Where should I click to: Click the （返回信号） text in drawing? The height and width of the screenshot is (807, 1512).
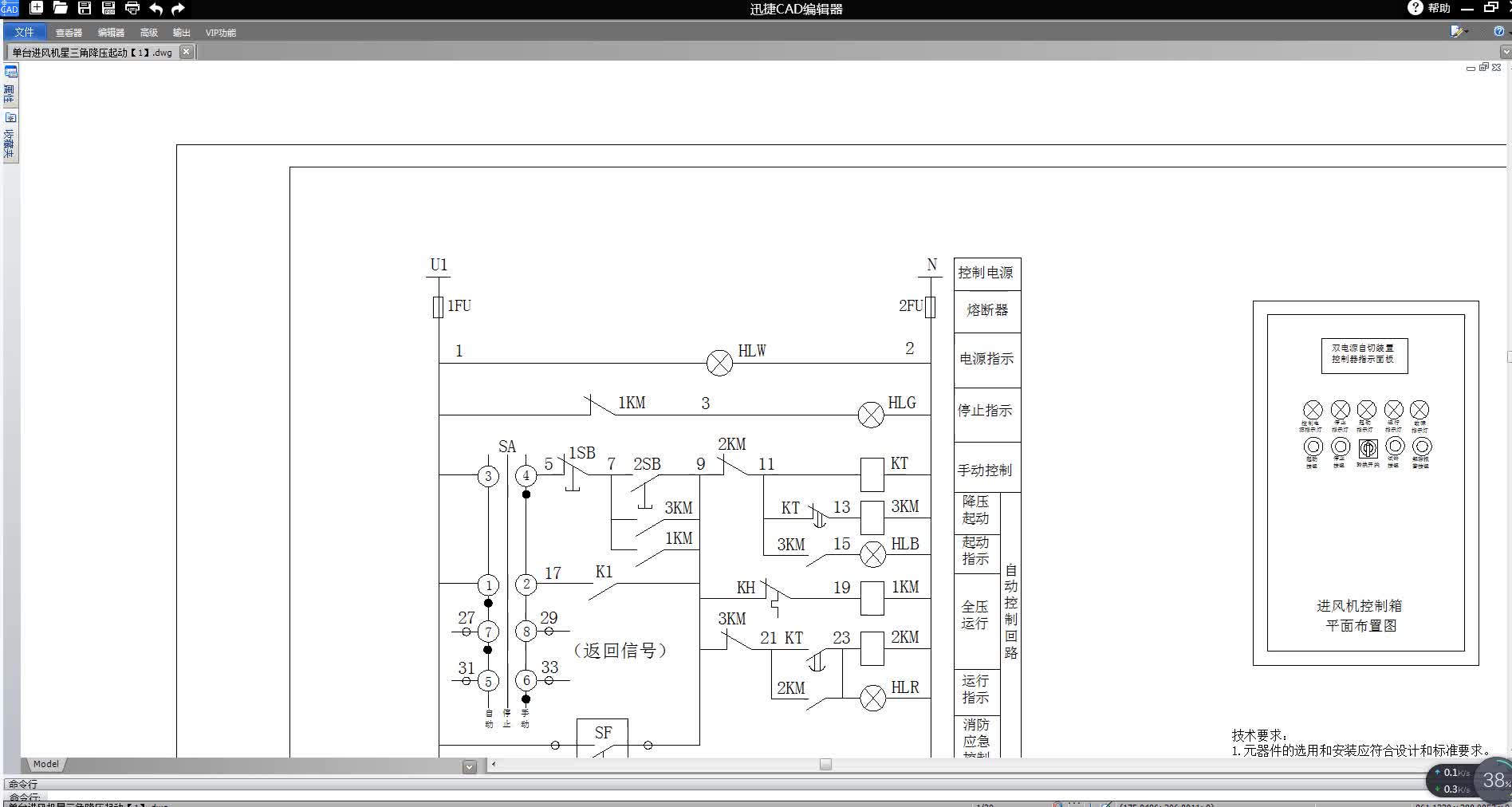tap(620, 651)
